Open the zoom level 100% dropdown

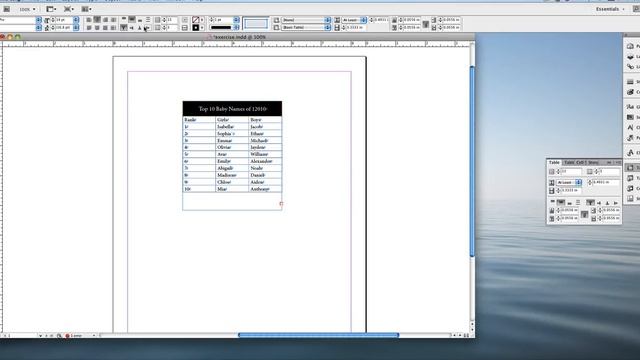pyautogui.click(x=27, y=9)
